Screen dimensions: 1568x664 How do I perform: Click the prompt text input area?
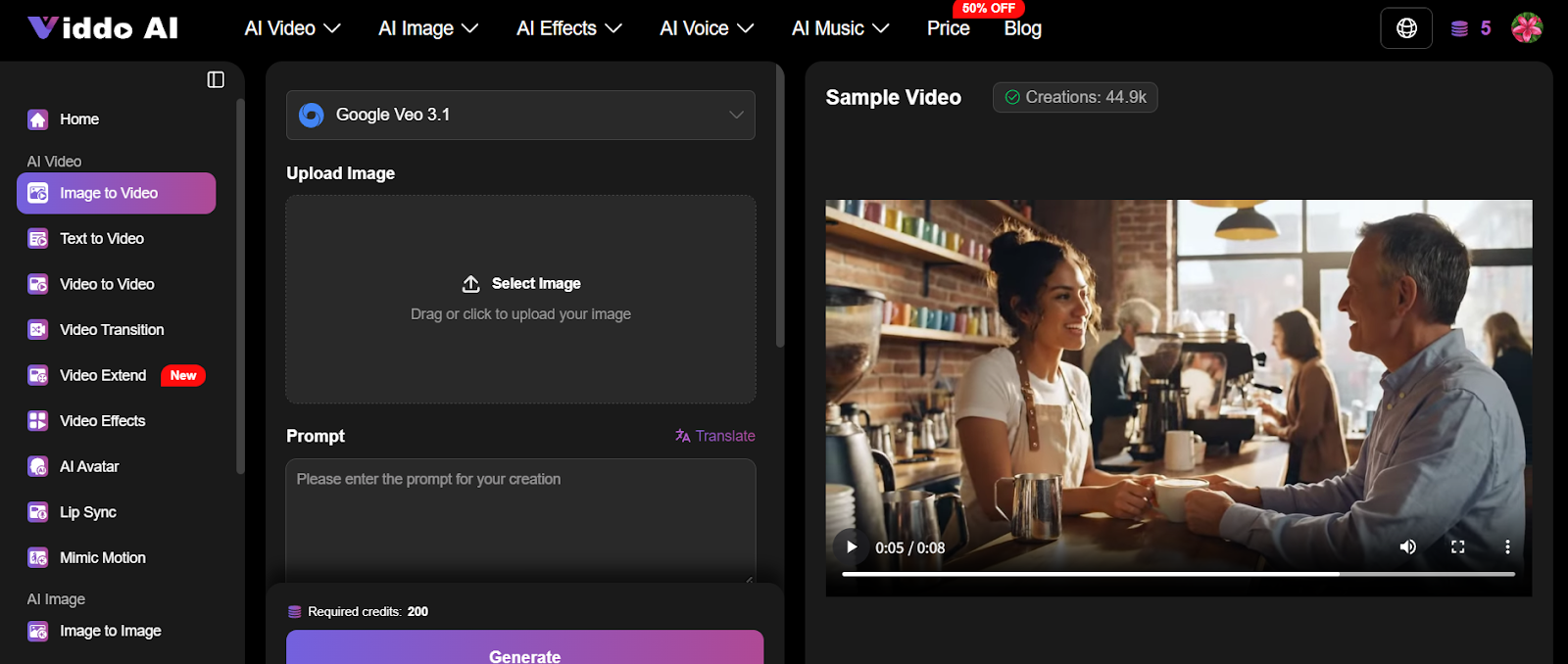(520, 519)
